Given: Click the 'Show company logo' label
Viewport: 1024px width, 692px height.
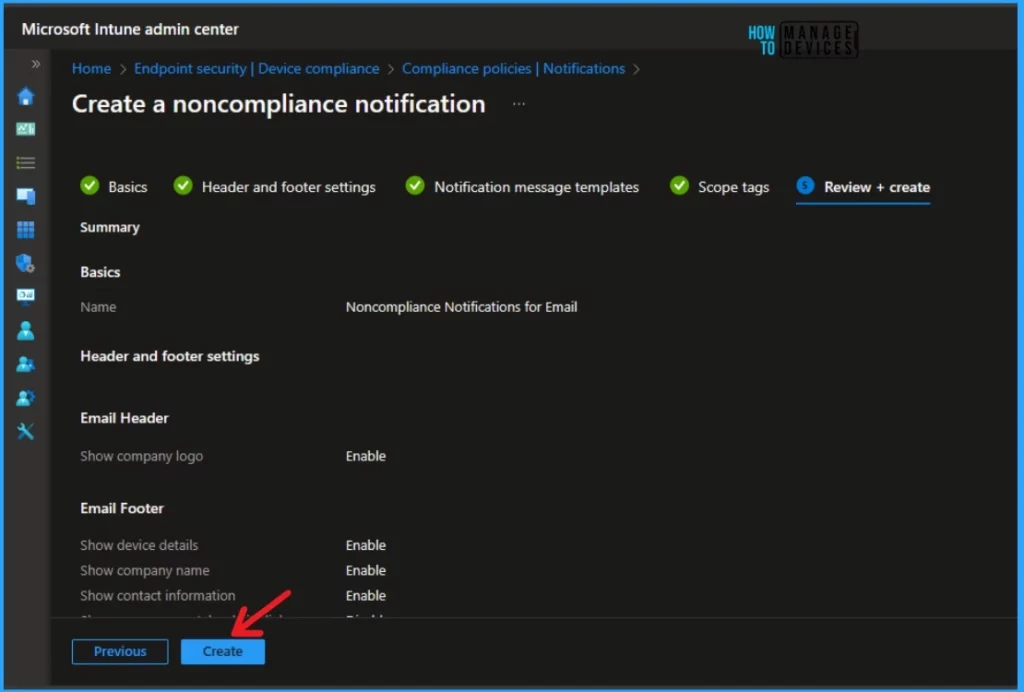Looking at the screenshot, I should [142, 456].
